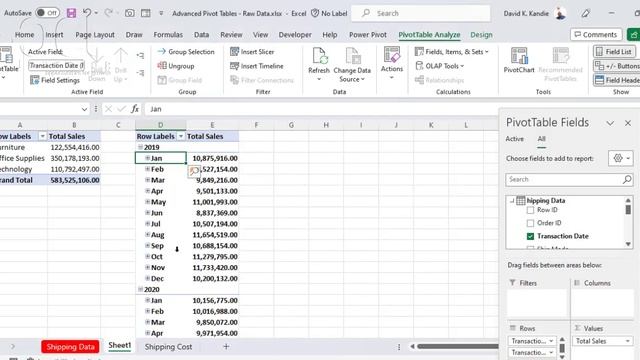
Task: Insert a PivotChart
Action: pos(519,60)
